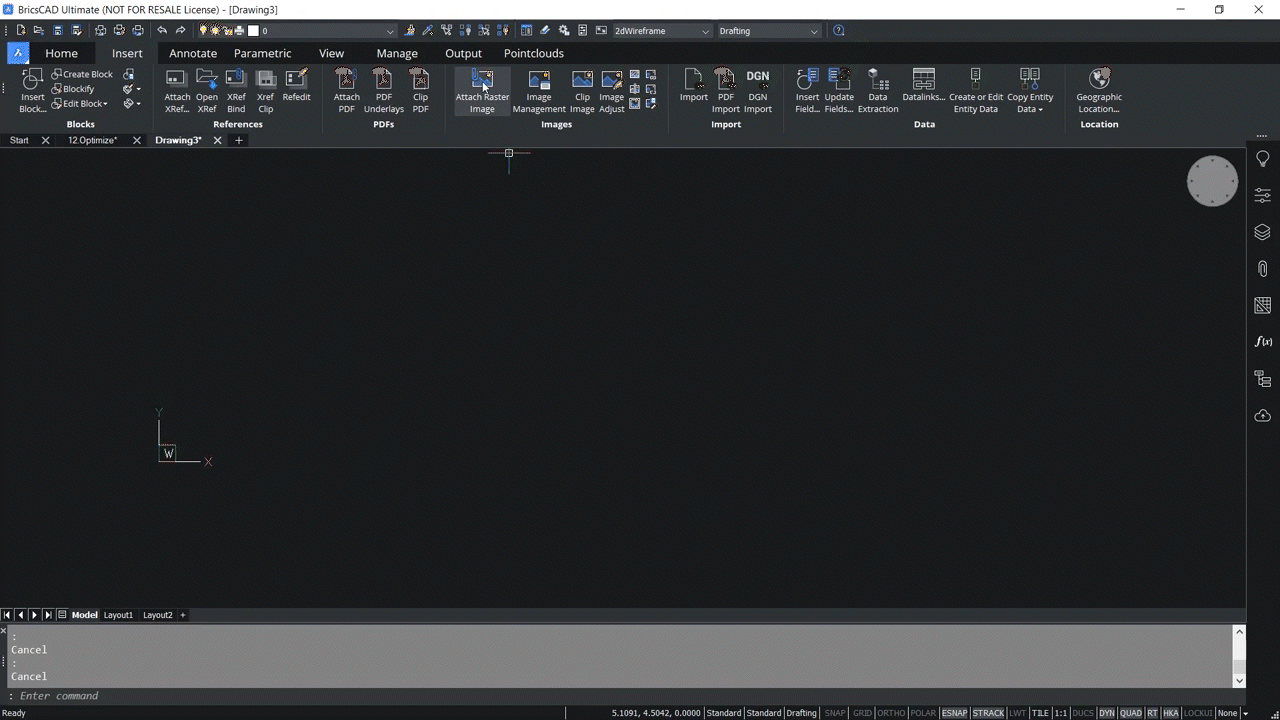The height and width of the screenshot is (720, 1280).
Task: Click Update Fields
Action: tap(839, 90)
